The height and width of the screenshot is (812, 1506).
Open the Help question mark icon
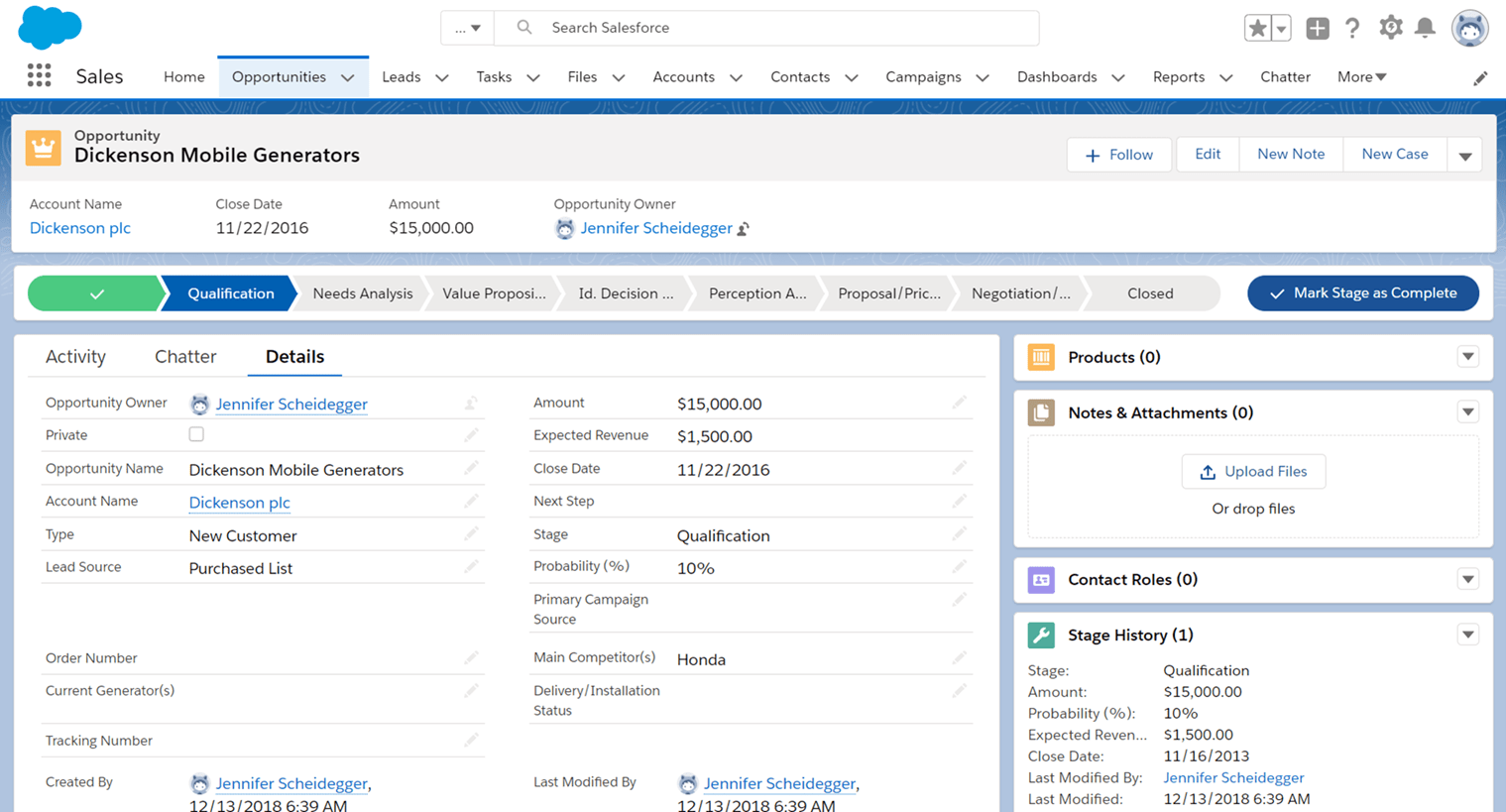[1352, 29]
